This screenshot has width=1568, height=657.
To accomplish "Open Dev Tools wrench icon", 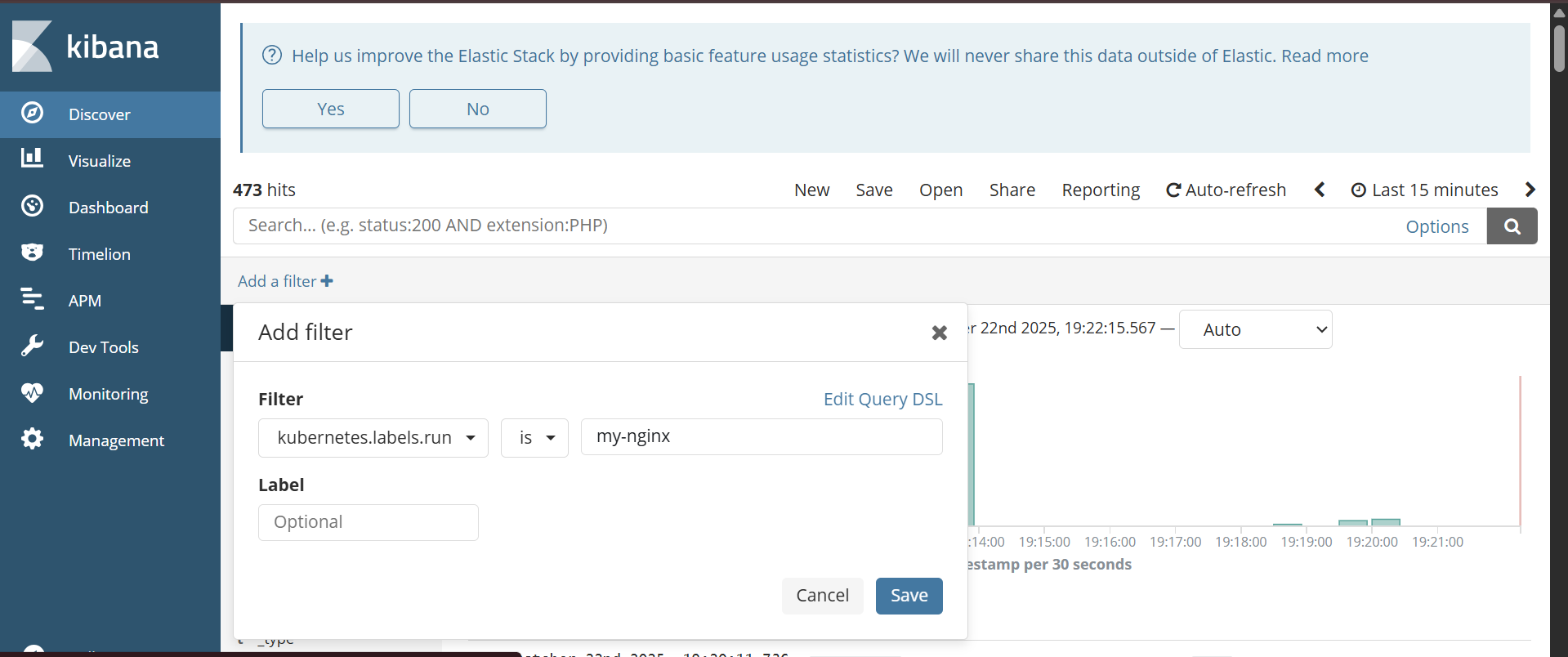I will click(x=32, y=346).
